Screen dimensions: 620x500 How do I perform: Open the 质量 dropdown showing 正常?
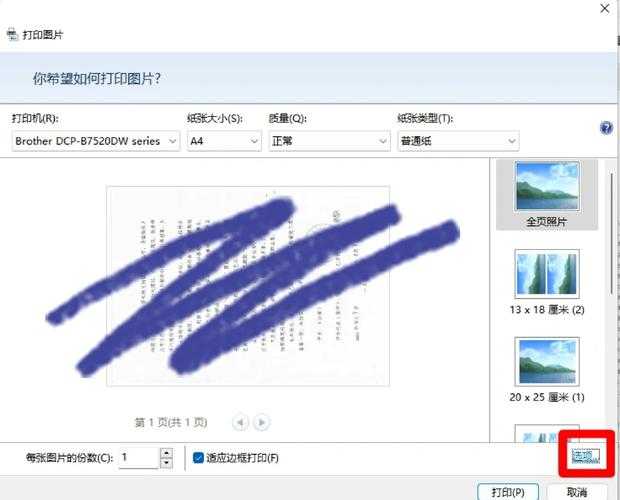click(328, 141)
